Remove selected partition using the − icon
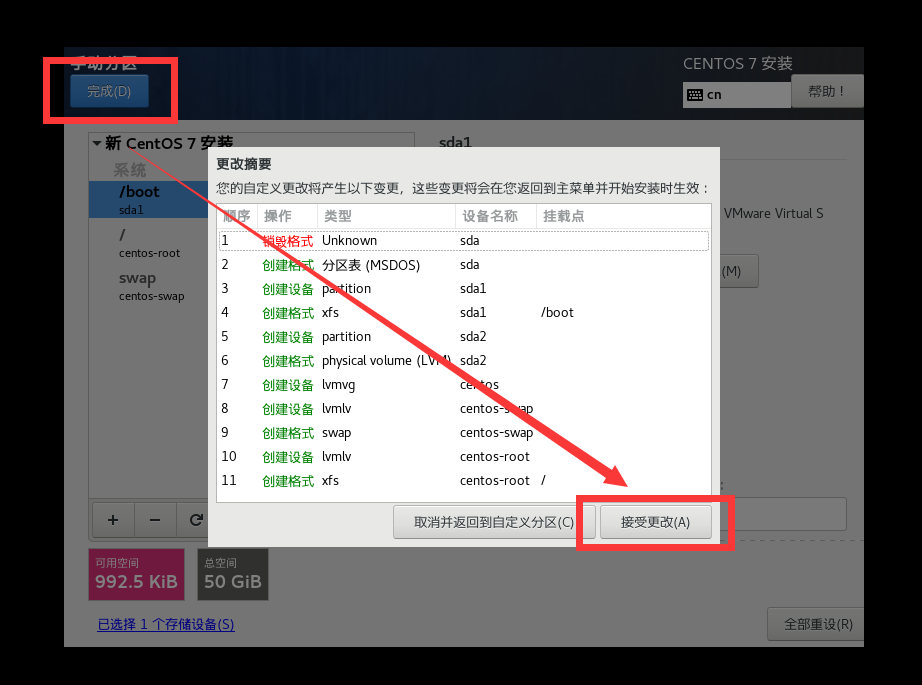Image resolution: width=922 pixels, height=685 pixels. 154,520
